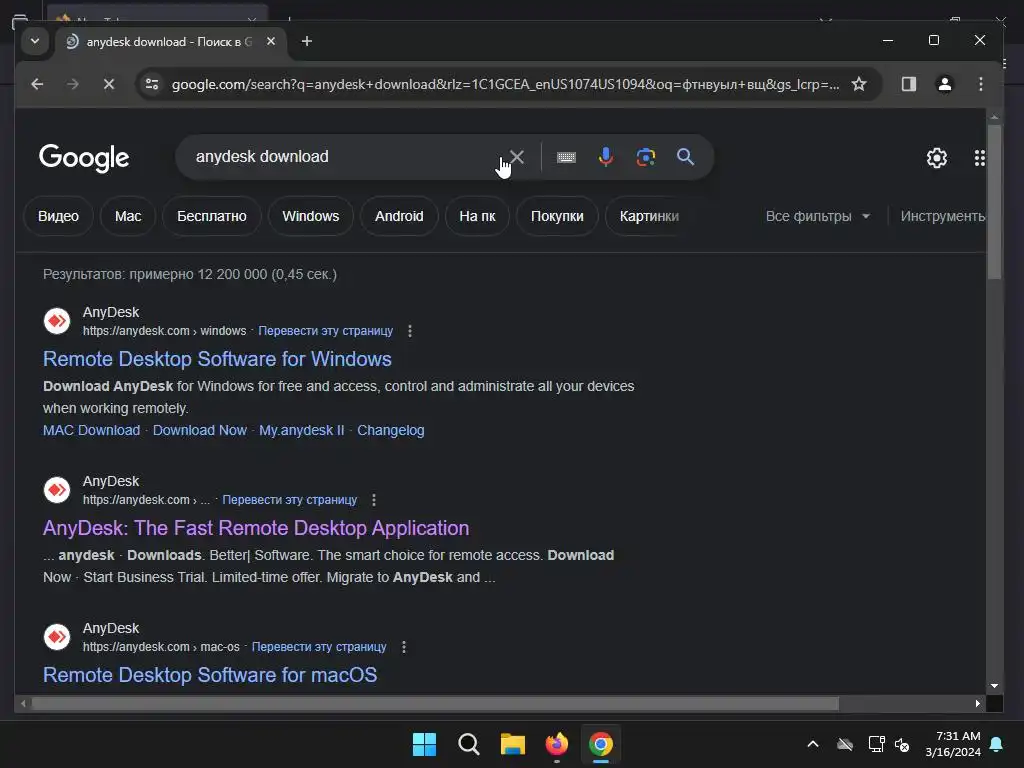The height and width of the screenshot is (768, 1024).
Task: Open the Changelog sitelink
Action: point(391,430)
